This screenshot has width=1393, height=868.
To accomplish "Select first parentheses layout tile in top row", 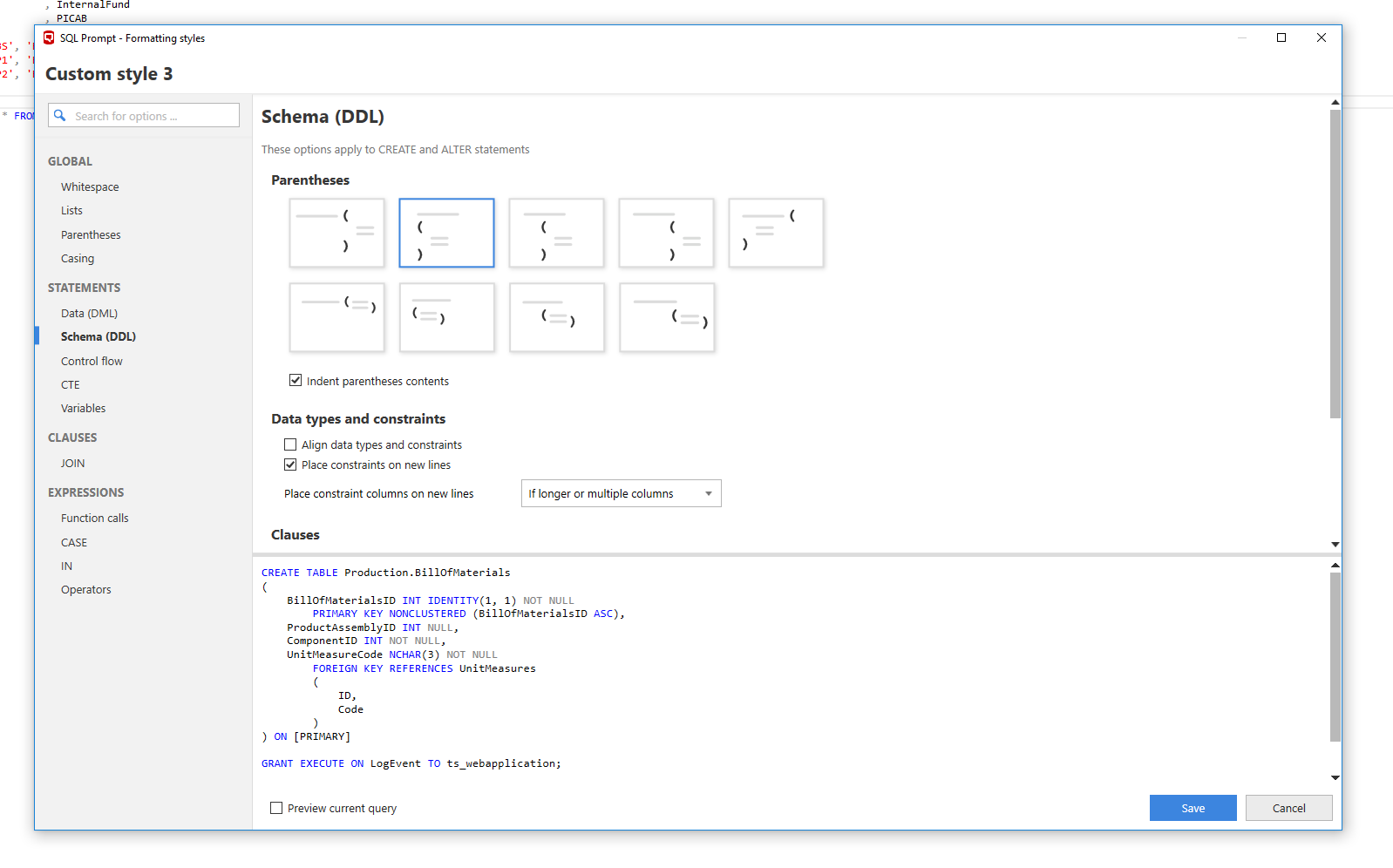I will 336,233.
